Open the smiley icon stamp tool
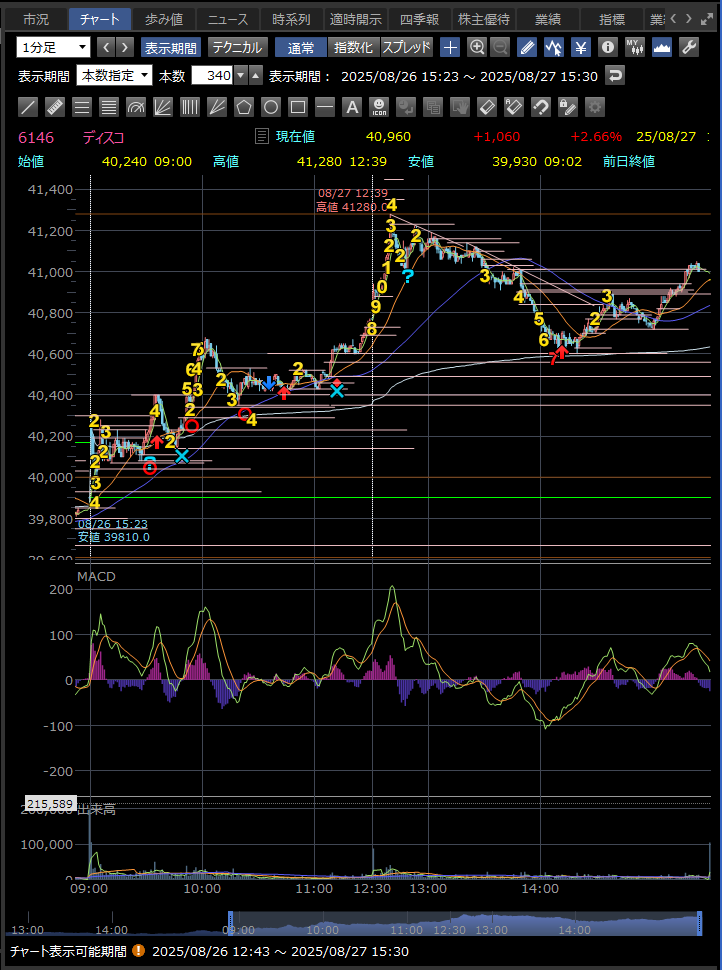This screenshot has height=970, width=722. [x=379, y=107]
